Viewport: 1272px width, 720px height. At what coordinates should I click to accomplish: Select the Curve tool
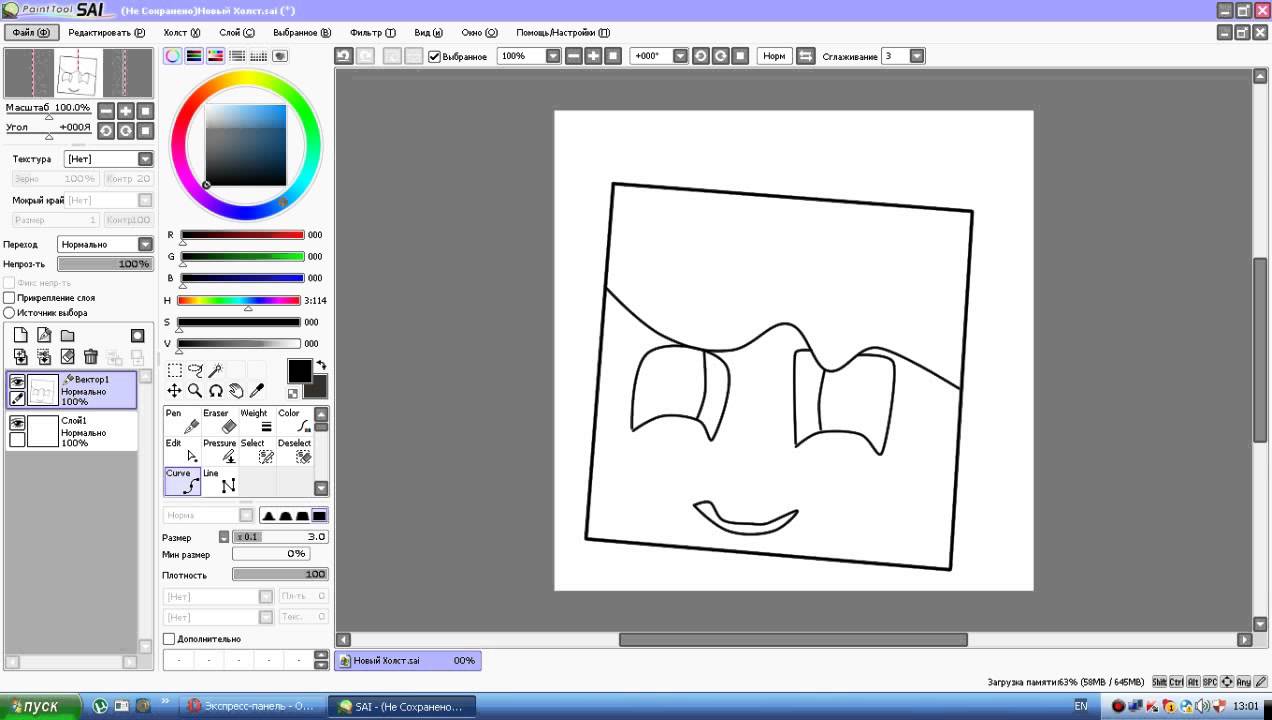pyautogui.click(x=183, y=481)
